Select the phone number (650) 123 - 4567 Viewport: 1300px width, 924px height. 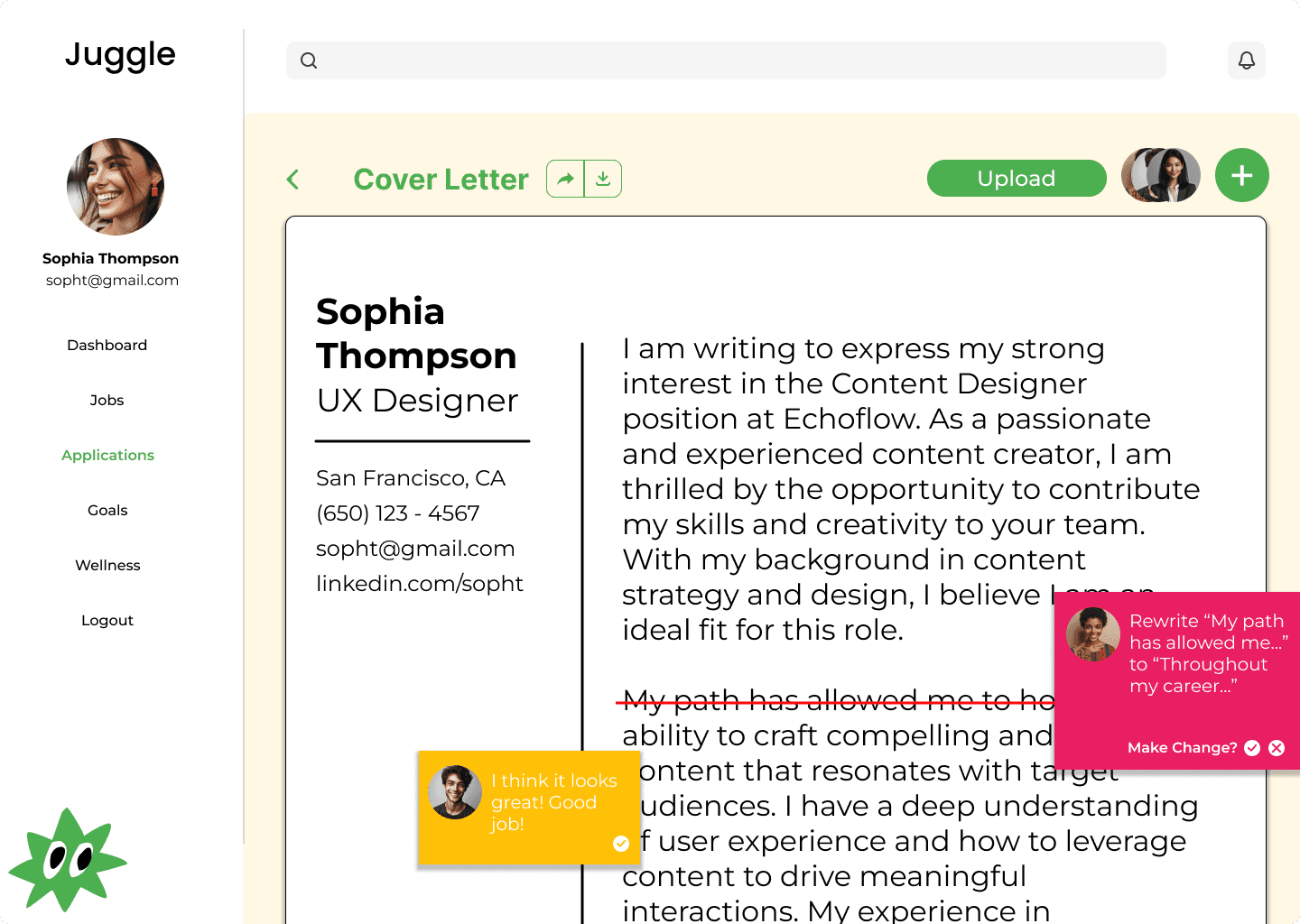click(x=398, y=513)
